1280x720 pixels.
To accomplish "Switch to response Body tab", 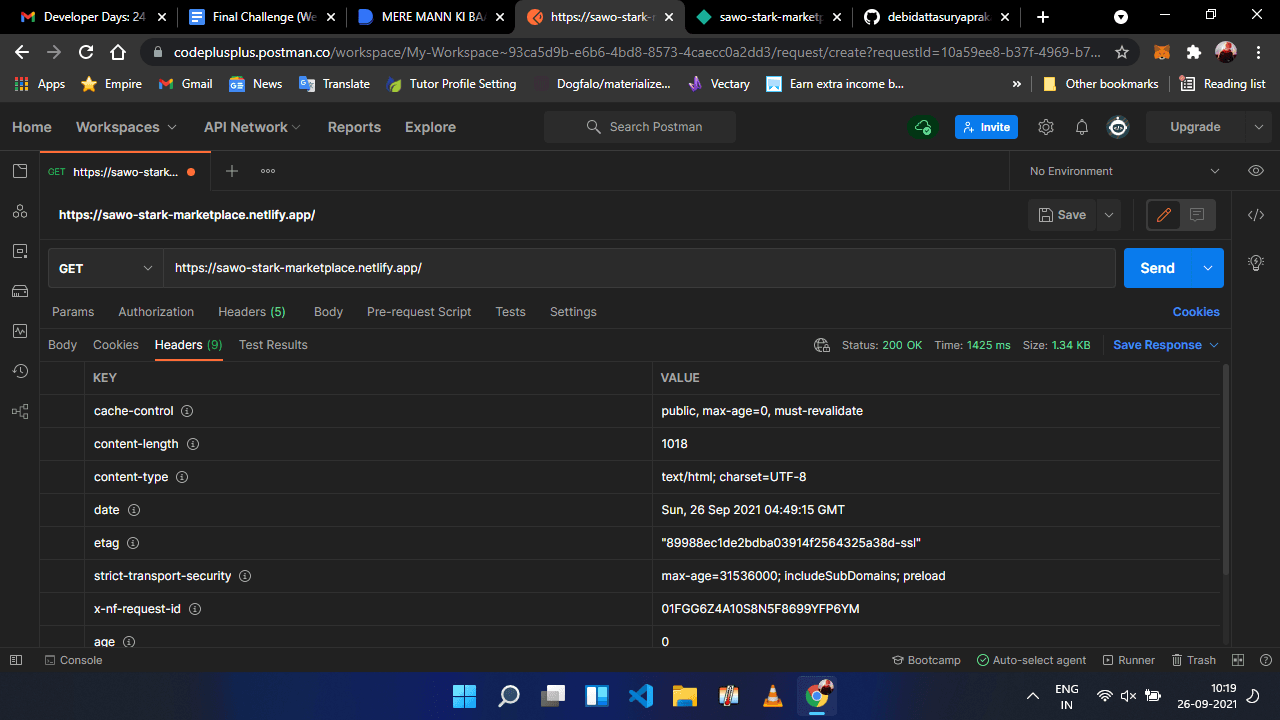I will tap(62, 345).
